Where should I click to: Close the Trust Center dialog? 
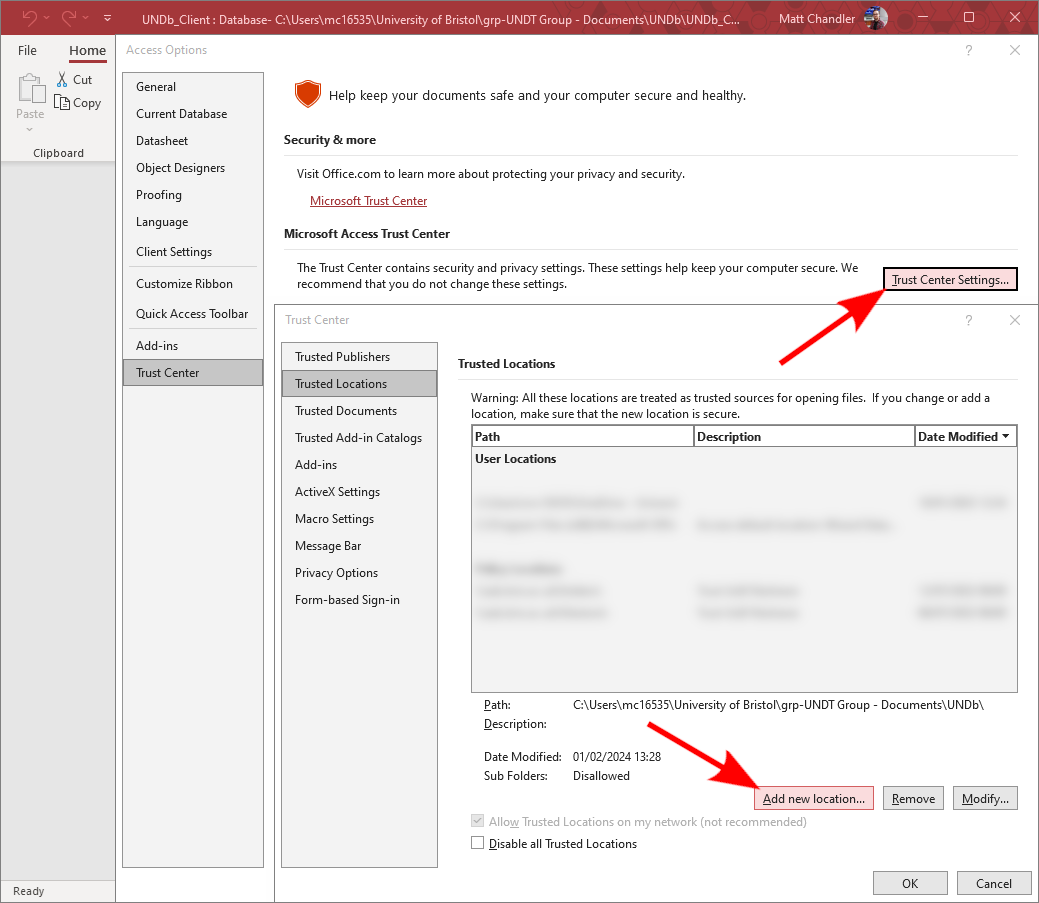pos(1014,321)
